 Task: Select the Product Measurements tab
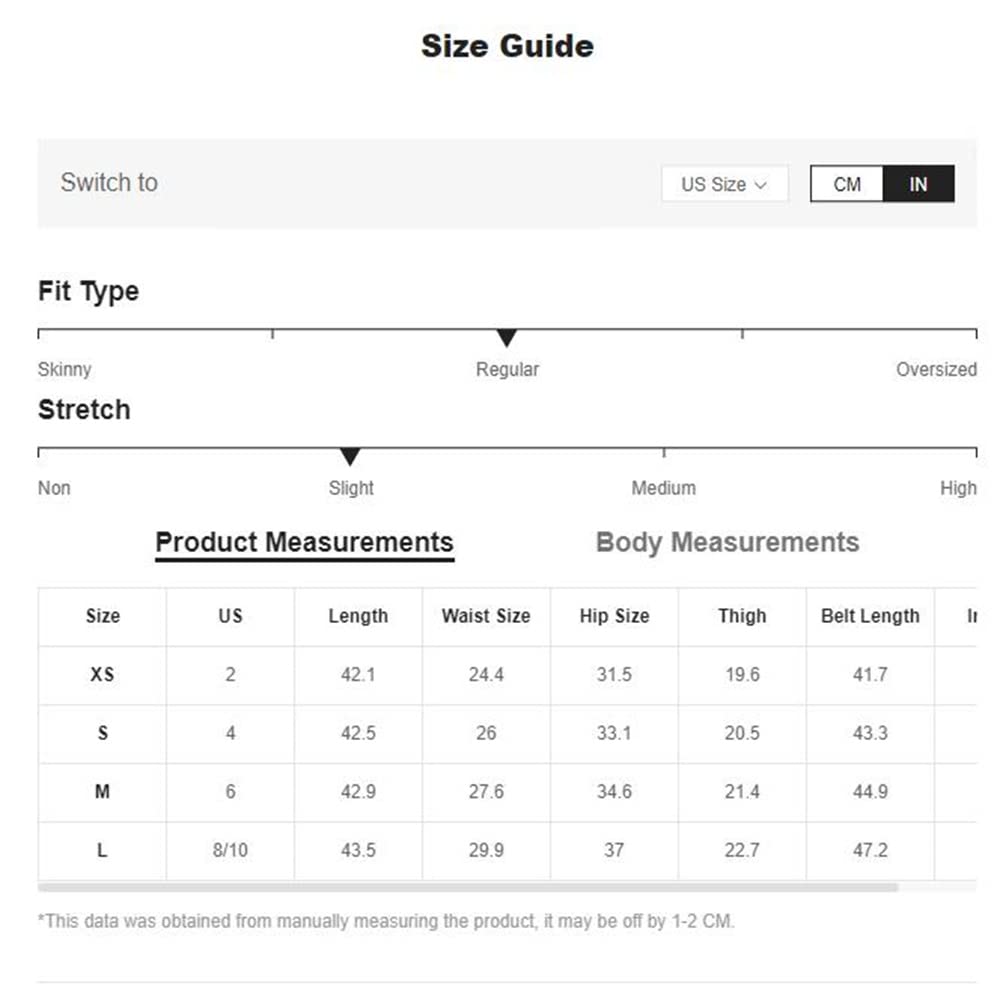(304, 542)
